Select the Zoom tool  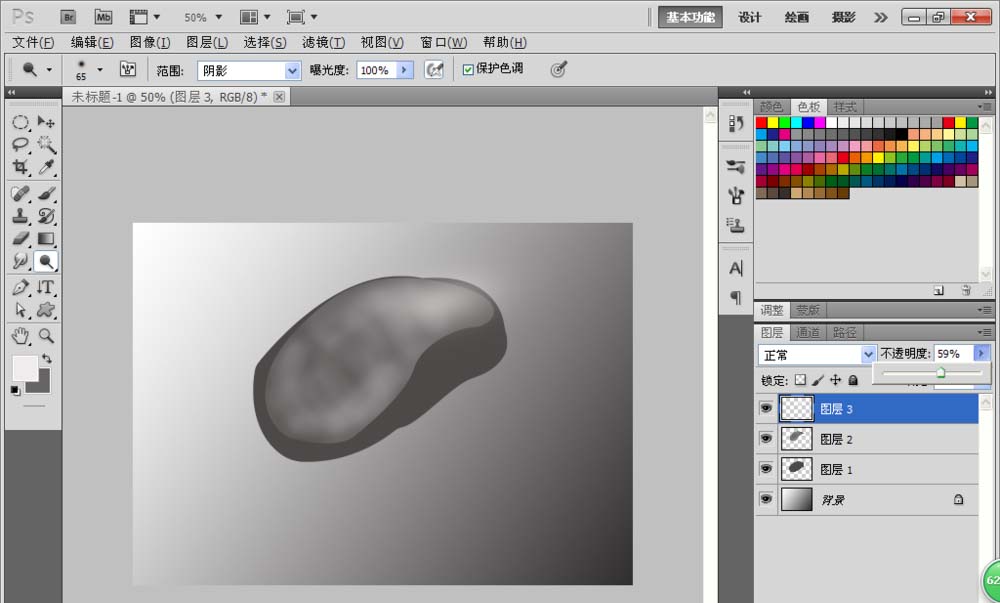coord(46,335)
